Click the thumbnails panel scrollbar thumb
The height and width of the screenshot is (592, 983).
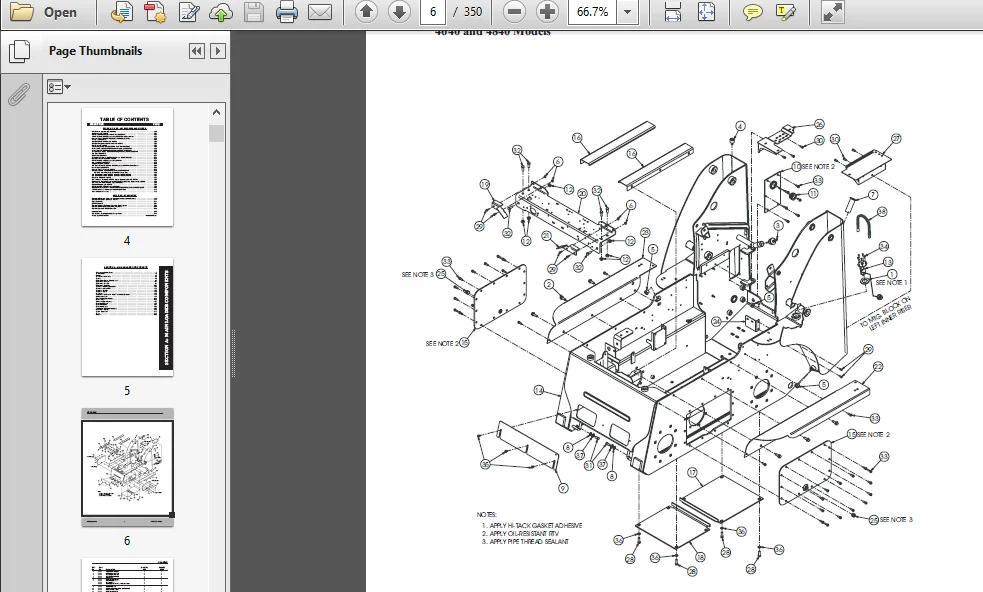(x=216, y=134)
